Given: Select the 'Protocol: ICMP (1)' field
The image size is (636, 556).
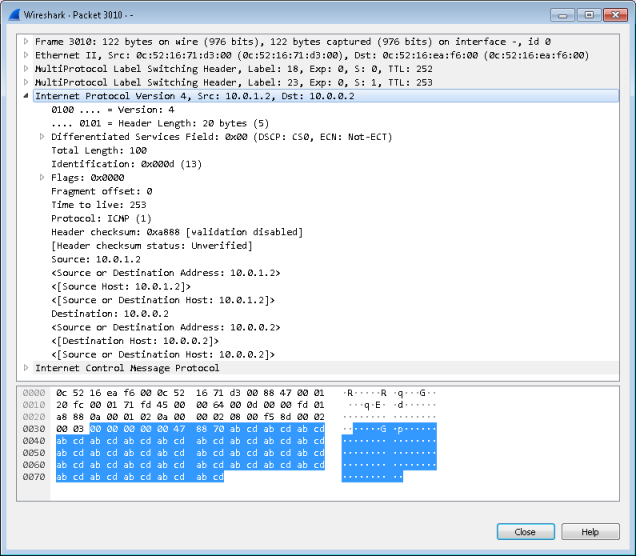Looking at the screenshot, I should 101,218.
